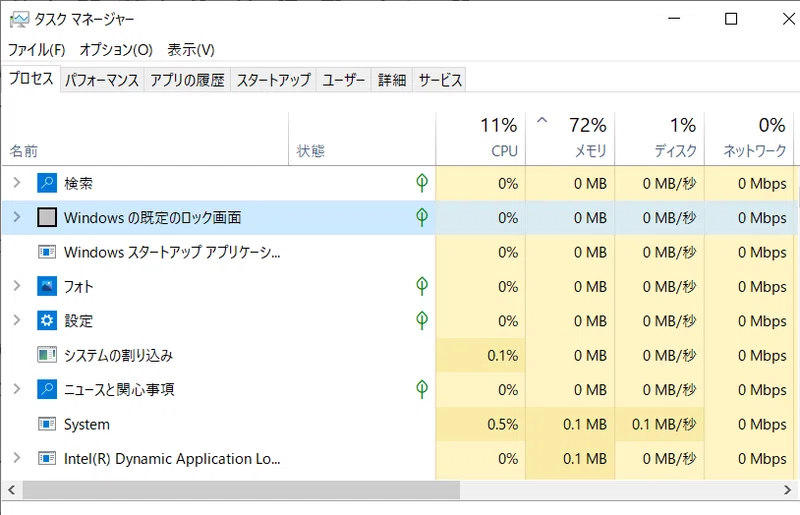Expand the フォト process group
The height and width of the screenshot is (515, 800).
pos(17,286)
